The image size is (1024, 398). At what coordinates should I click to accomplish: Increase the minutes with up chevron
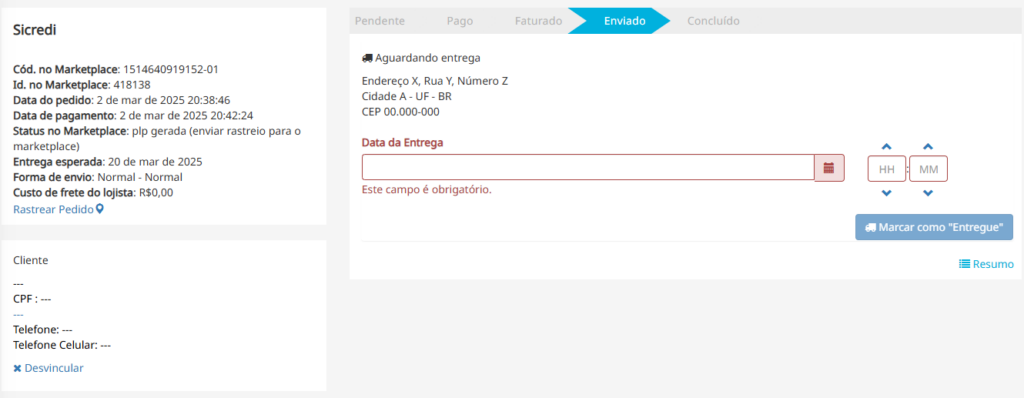pyautogui.click(x=928, y=147)
